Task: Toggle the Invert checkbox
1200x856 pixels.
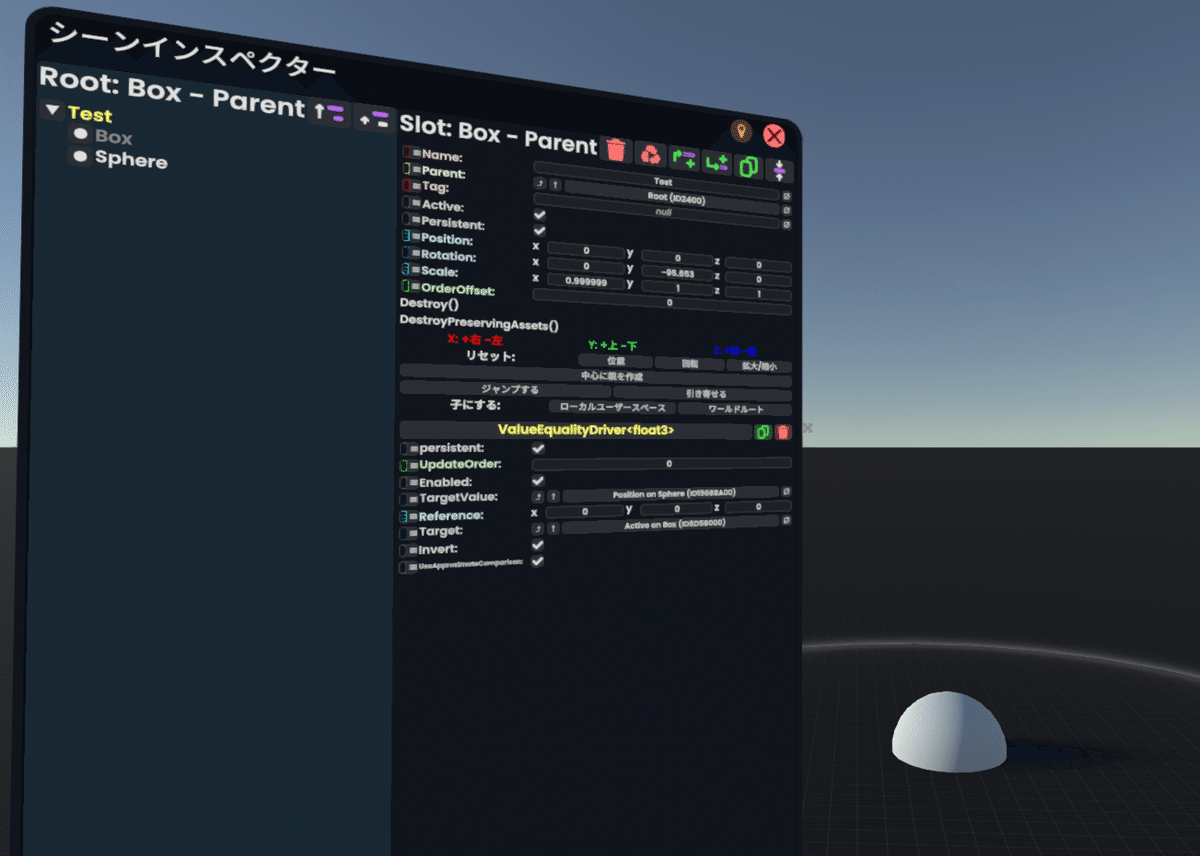Action: 538,545
